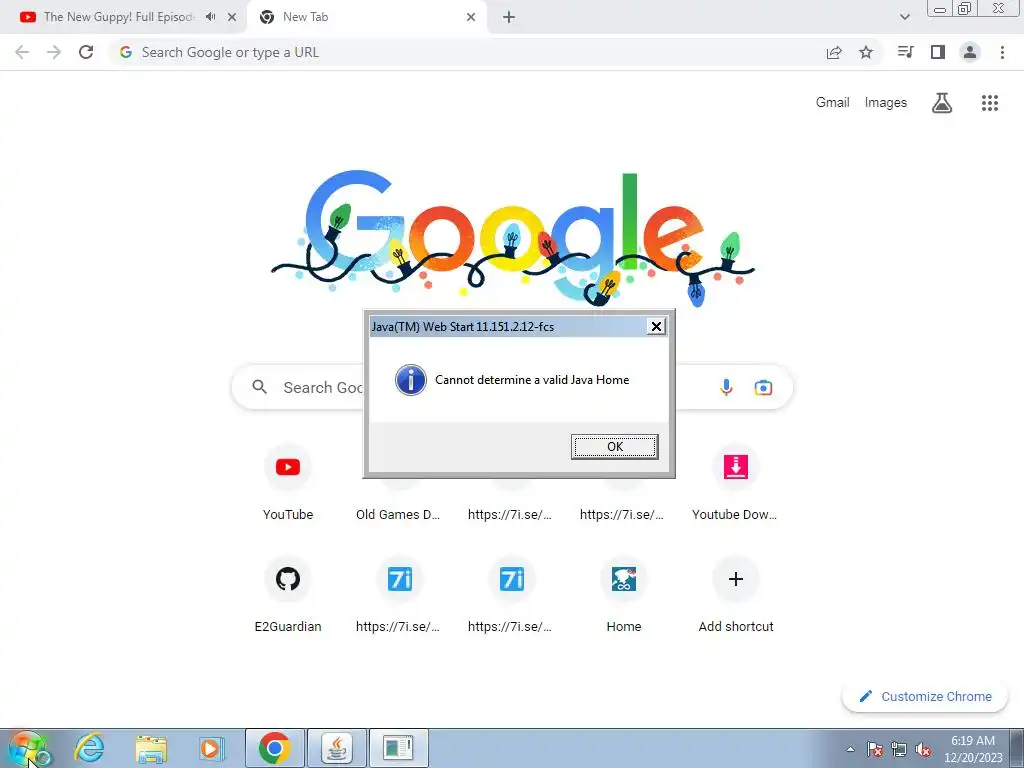Image resolution: width=1024 pixels, height=768 pixels.
Task: Select the New Tab tab
Action: tap(366, 17)
